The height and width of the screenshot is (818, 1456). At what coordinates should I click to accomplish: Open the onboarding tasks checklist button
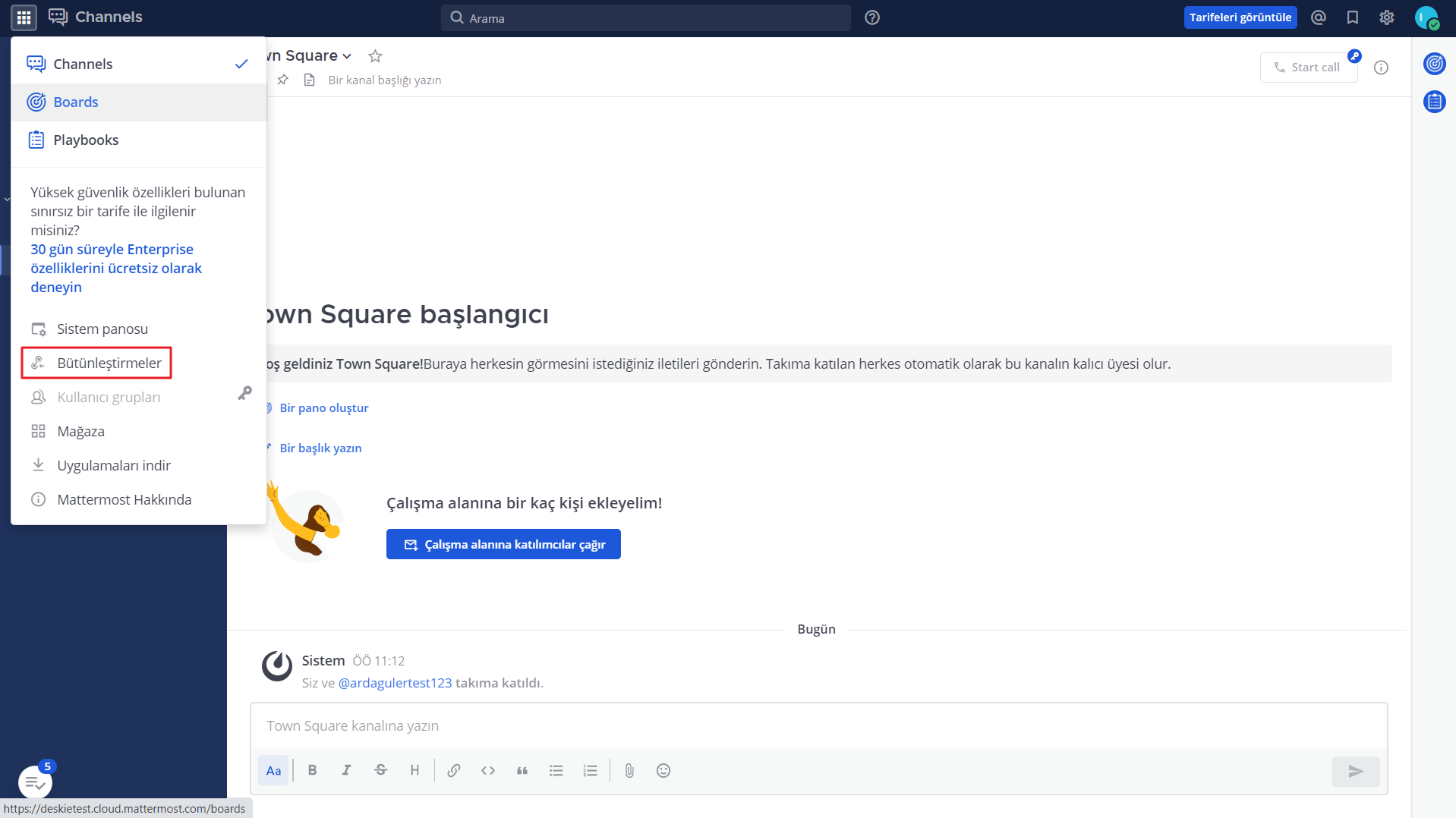click(x=35, y=782)
